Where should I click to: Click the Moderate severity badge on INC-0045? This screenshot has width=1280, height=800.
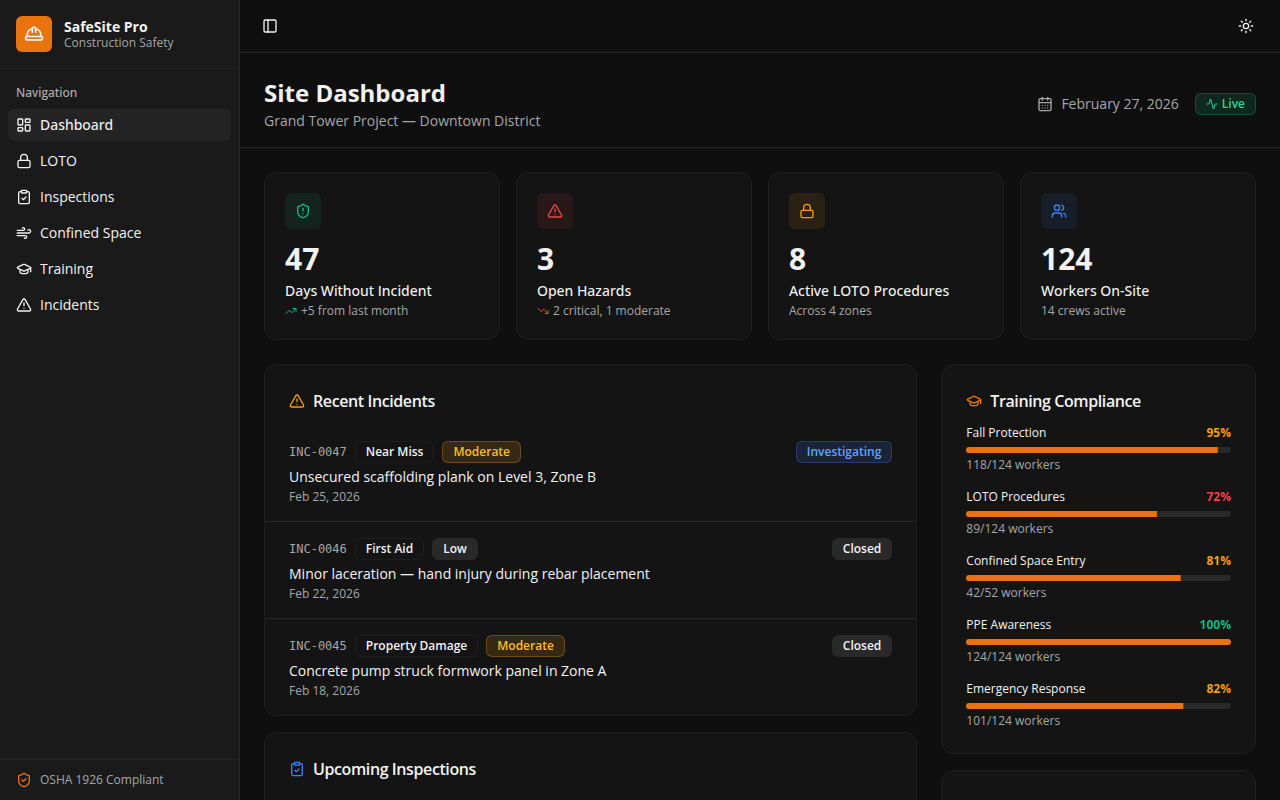point(525,645)
